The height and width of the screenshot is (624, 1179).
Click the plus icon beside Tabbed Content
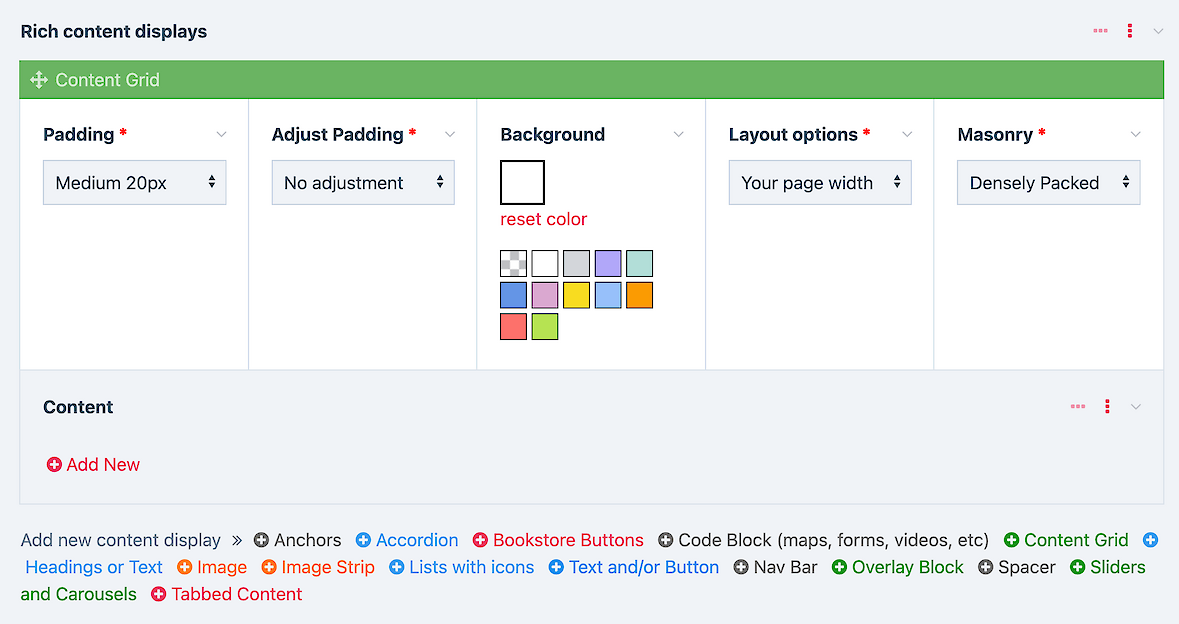tap(159, 594)
